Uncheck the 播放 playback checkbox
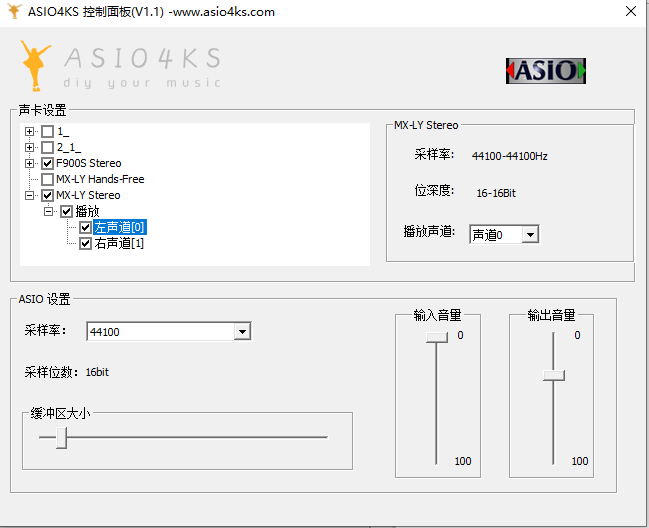This screenshot has width=649, height=528. coord(67,211)
